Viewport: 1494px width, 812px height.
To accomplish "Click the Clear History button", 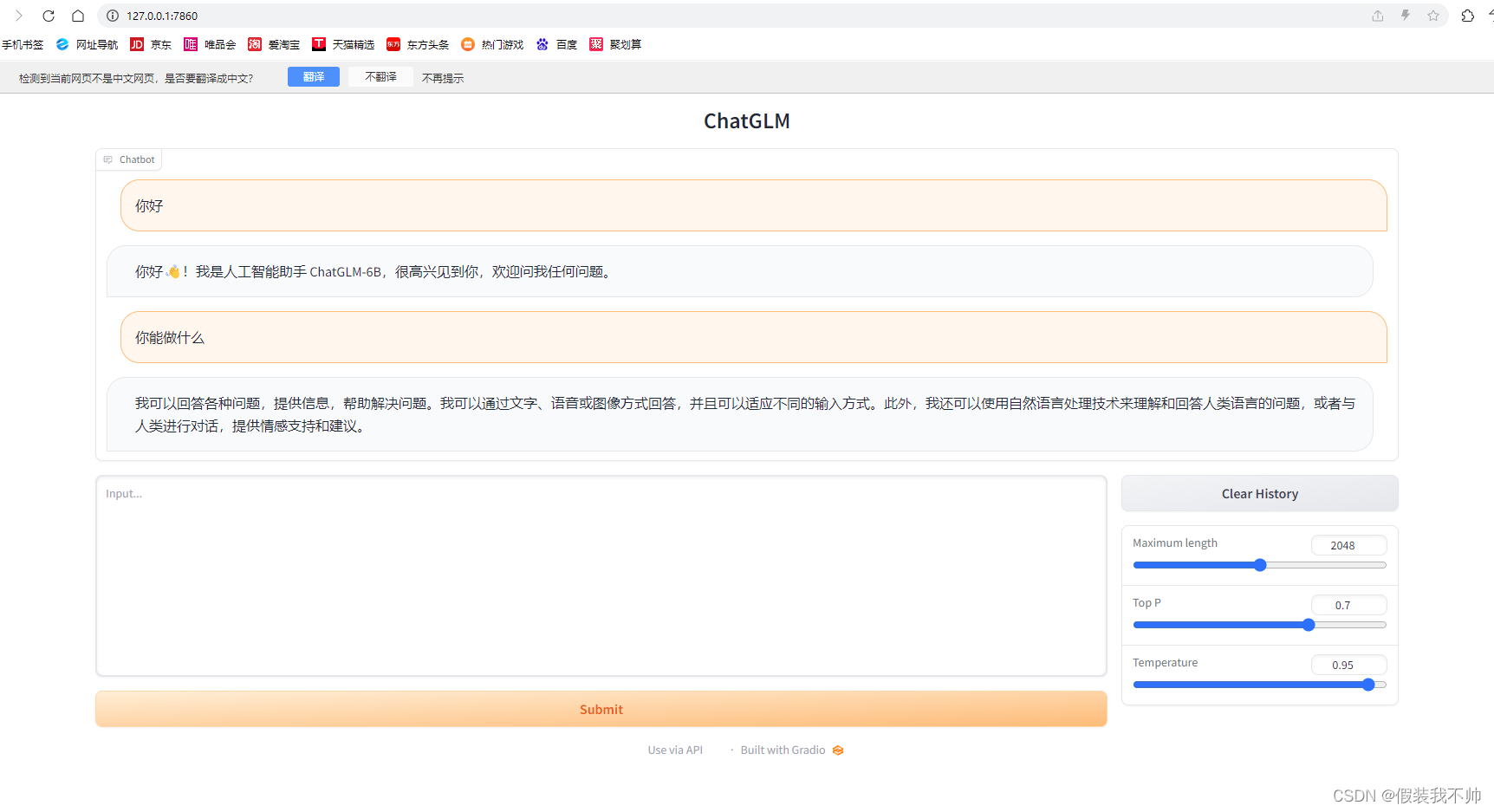I will pyautogui.click(x=1259, y=493).
